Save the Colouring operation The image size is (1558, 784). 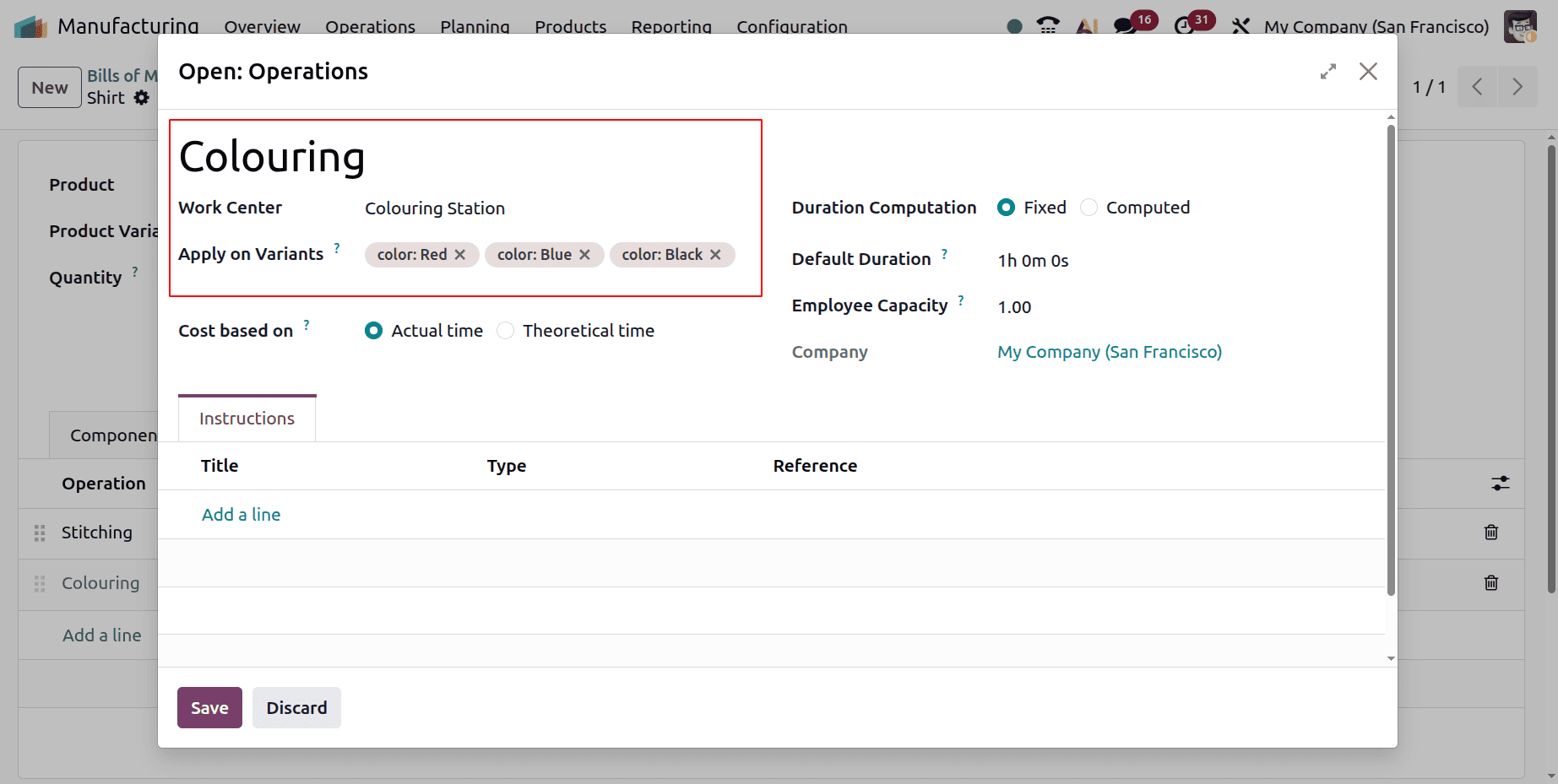pyautogui.click(x=209, y=708)
